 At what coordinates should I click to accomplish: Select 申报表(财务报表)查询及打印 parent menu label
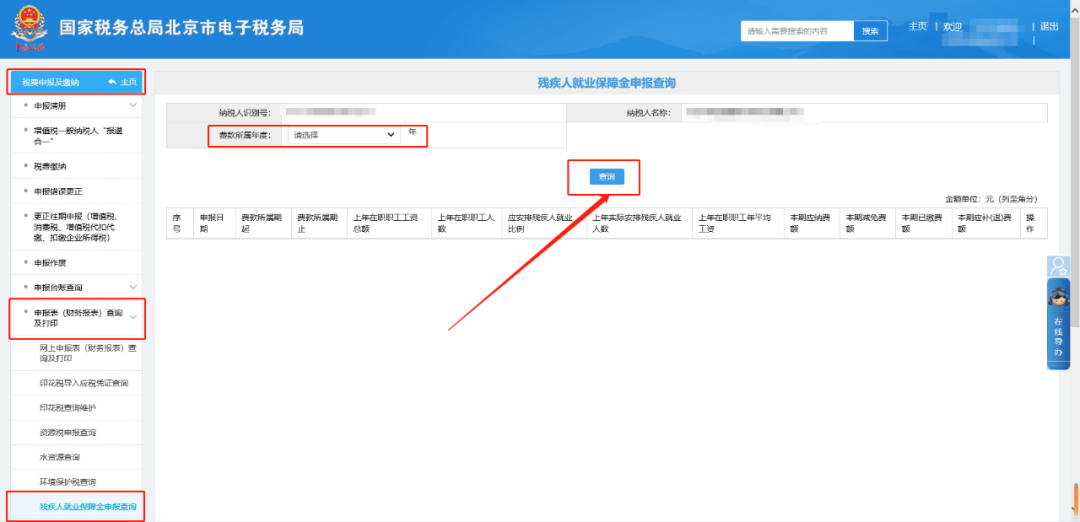pyautogui.click(x=78, y=317)
